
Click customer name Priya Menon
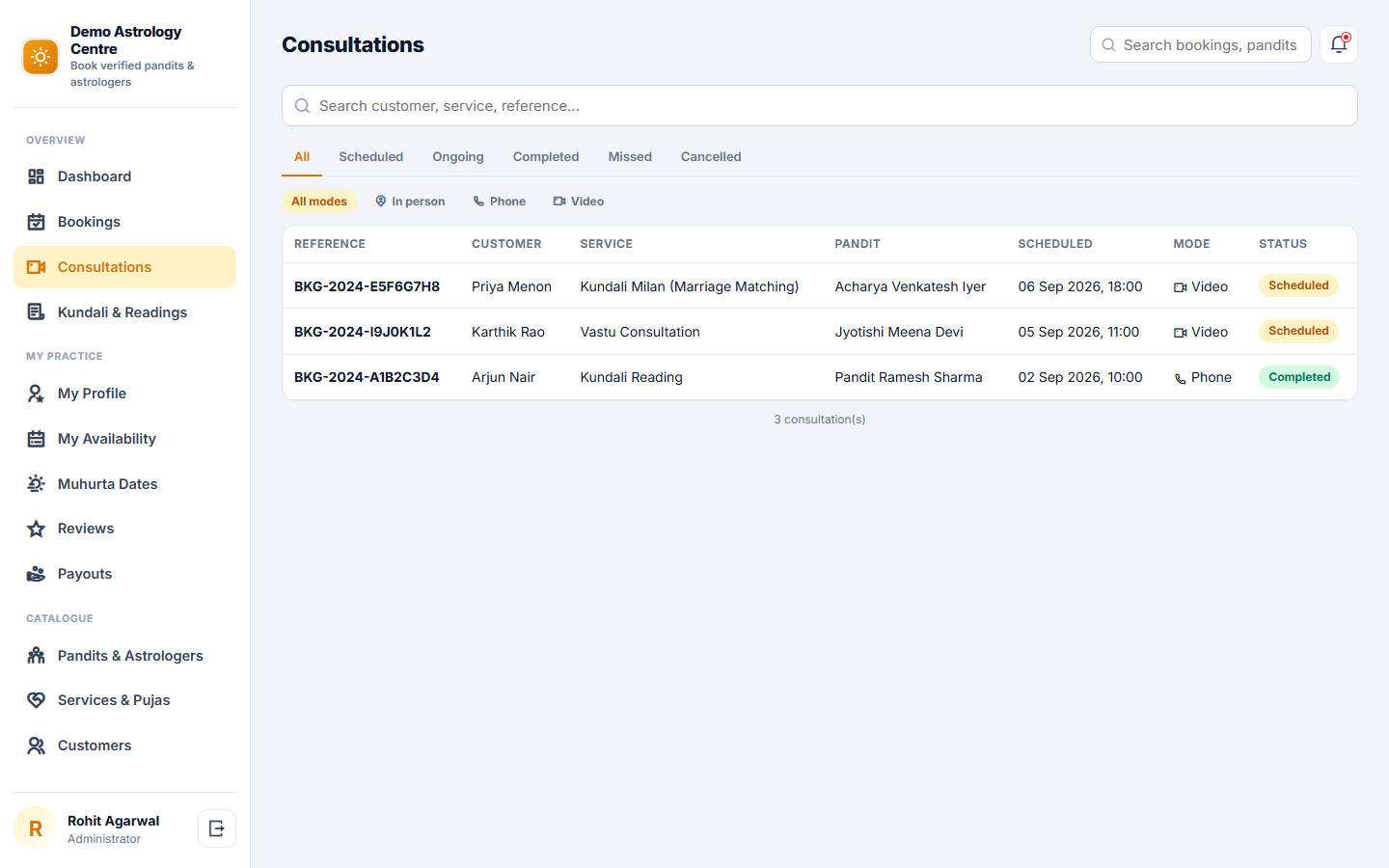click(x=511, y=286)
